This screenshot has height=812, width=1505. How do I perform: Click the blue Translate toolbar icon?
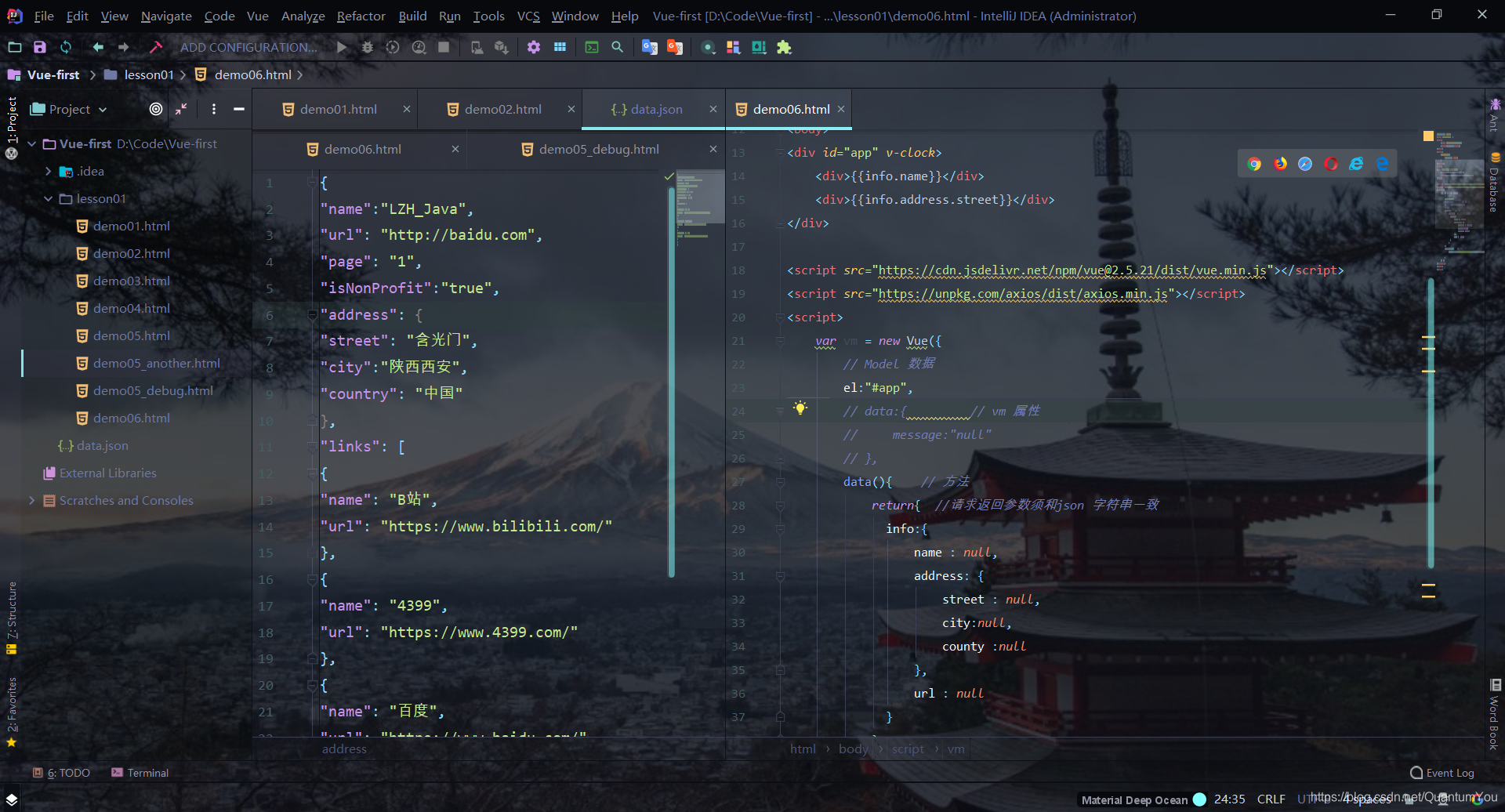pos(649,47)
